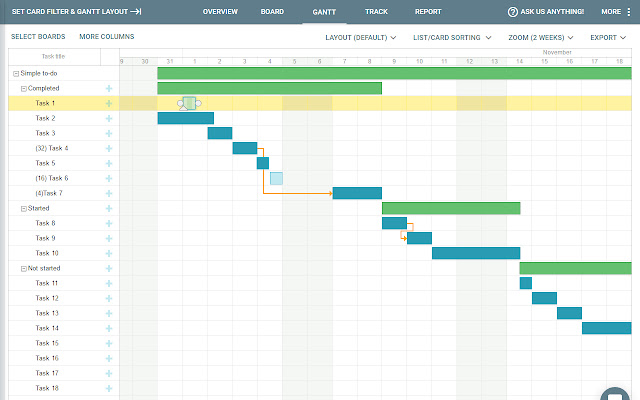Click the plus icon beside (4)Task 7

109,193
